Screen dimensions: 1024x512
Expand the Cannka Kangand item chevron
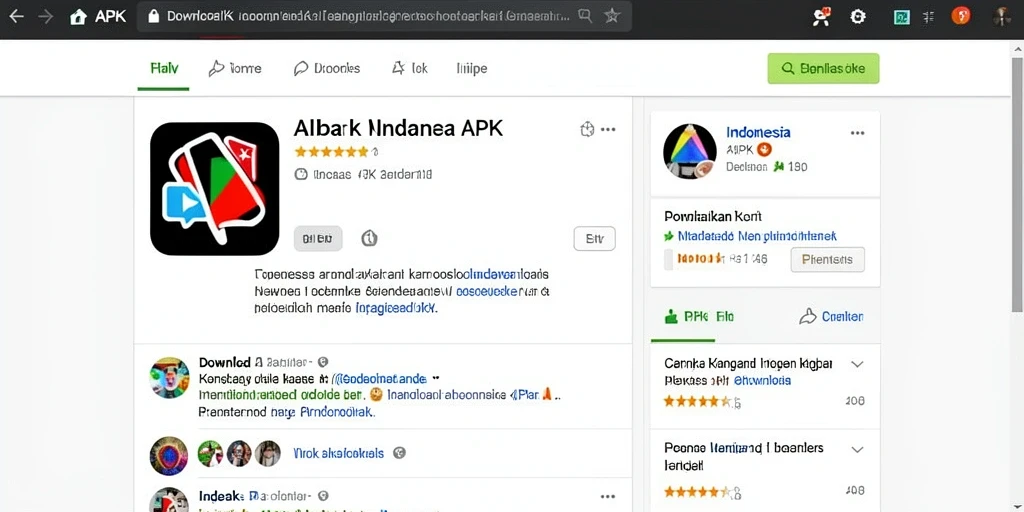(857, 364)
